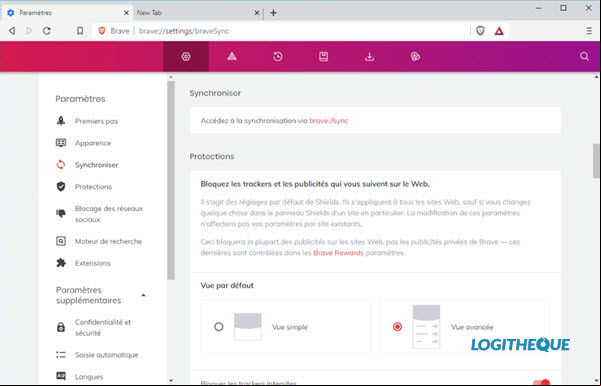601x386 pixels.
Task: Open the History clock icon in the toolbar
Action: [278, 57]
